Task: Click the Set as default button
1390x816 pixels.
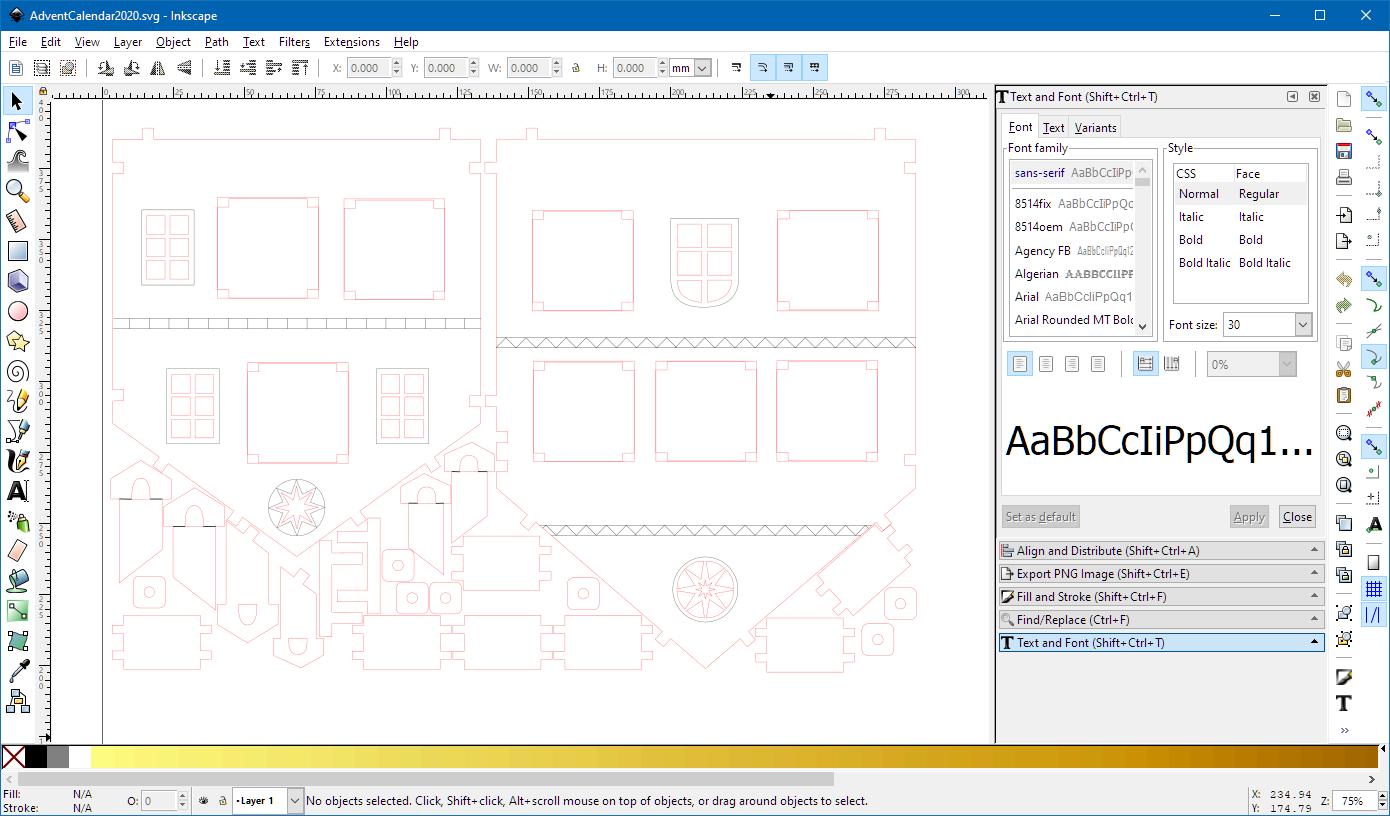Action: [x=1041, y=517]
